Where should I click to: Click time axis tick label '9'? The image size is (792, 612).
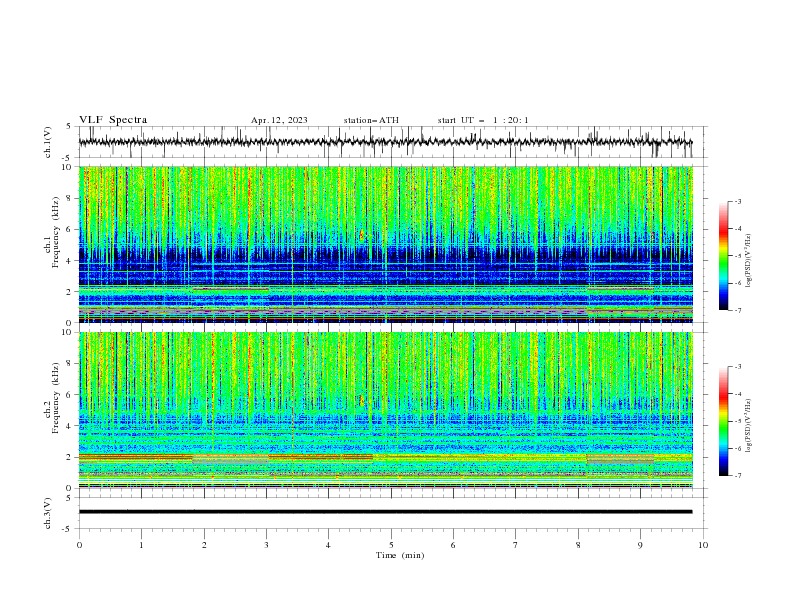tap(640, 545)
